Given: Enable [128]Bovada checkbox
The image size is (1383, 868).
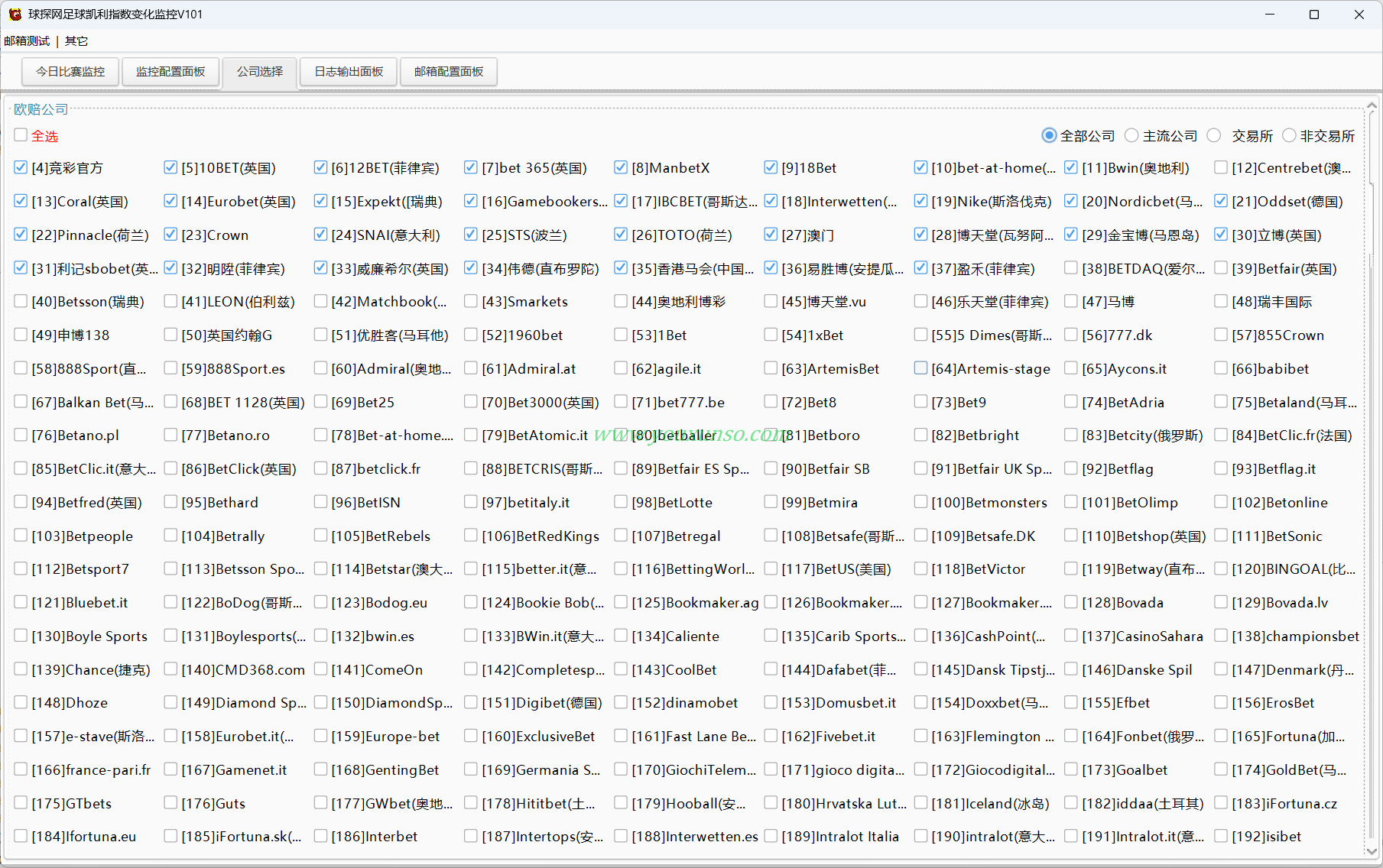Looking at the screenshot, I should click(1071, 602).
